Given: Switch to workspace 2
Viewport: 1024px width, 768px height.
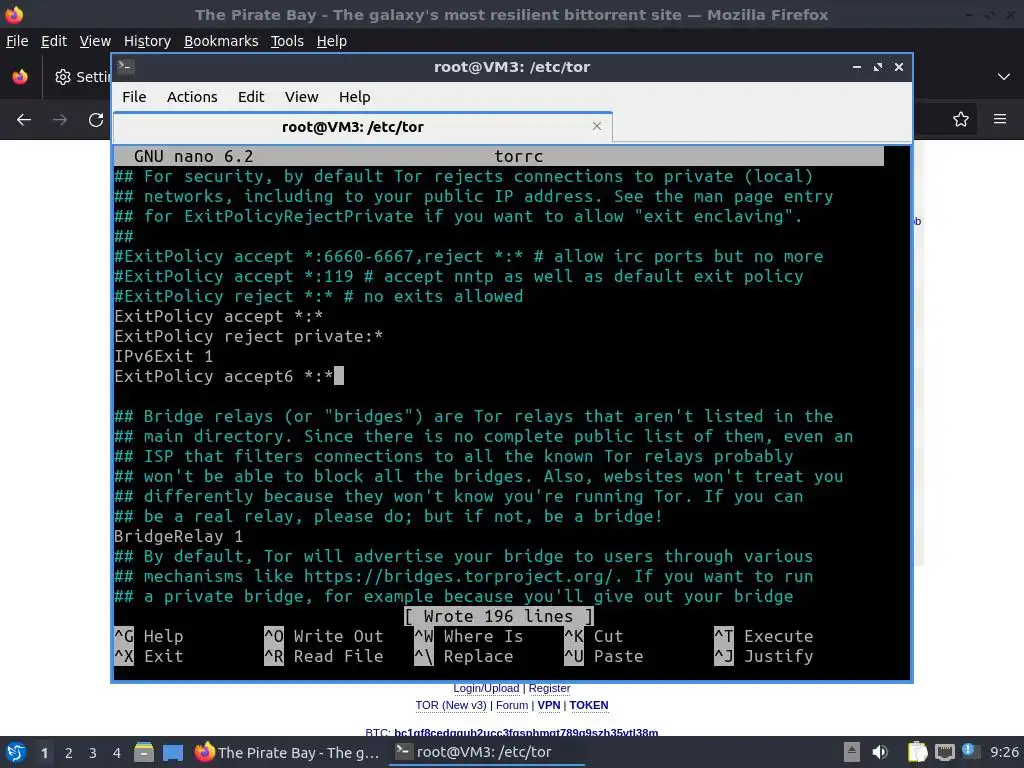Looking at the screenshot, I should tap(69, 752).
